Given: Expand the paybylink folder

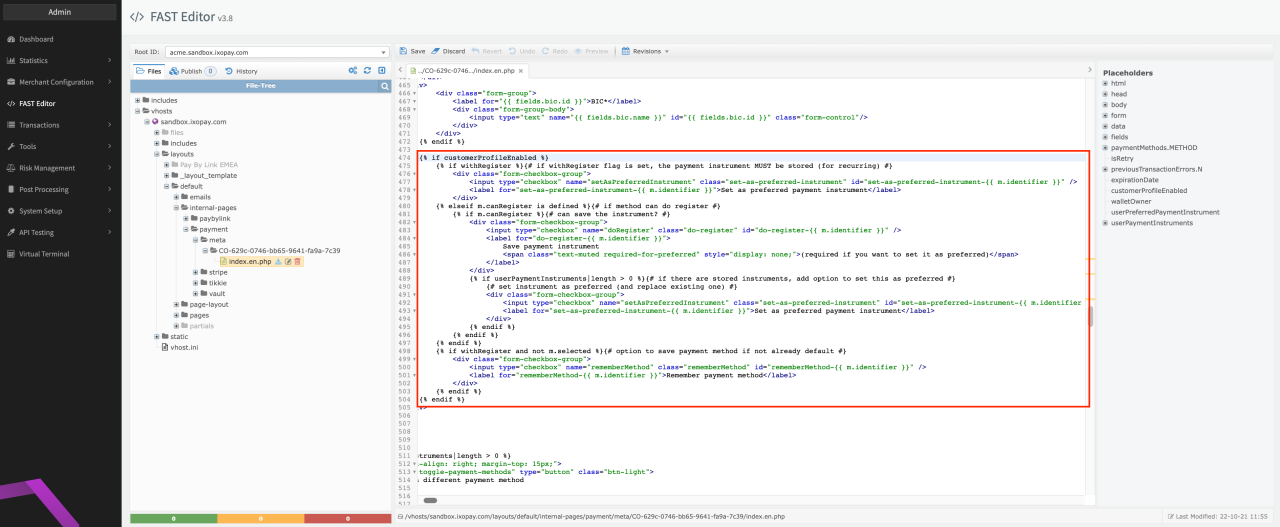Looking at the screenshot, I should 186,218.
